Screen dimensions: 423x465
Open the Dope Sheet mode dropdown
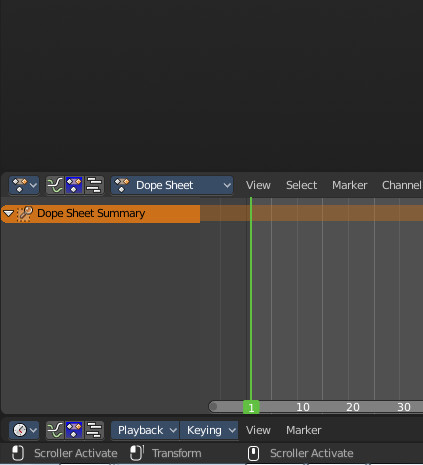click(x=172, y=185)
